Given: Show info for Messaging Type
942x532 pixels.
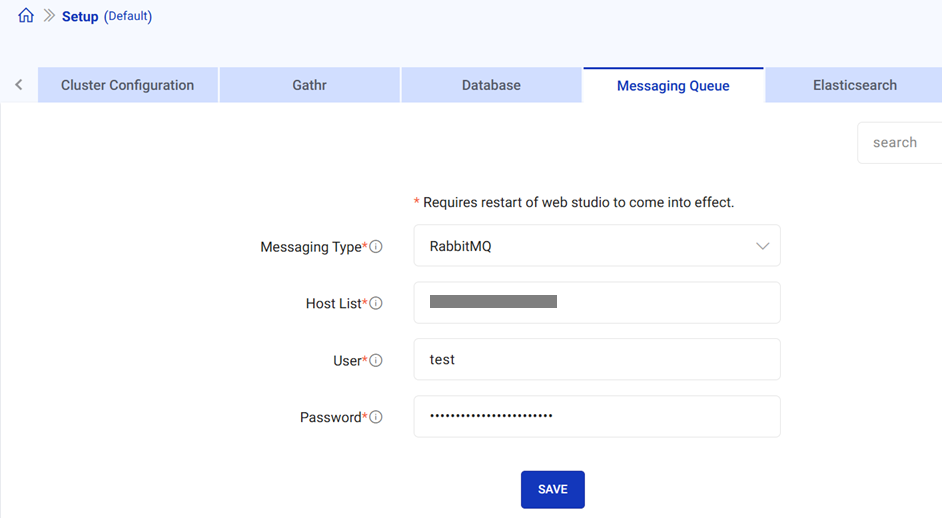Looking at the screenshot, I should tap(376, 247).
